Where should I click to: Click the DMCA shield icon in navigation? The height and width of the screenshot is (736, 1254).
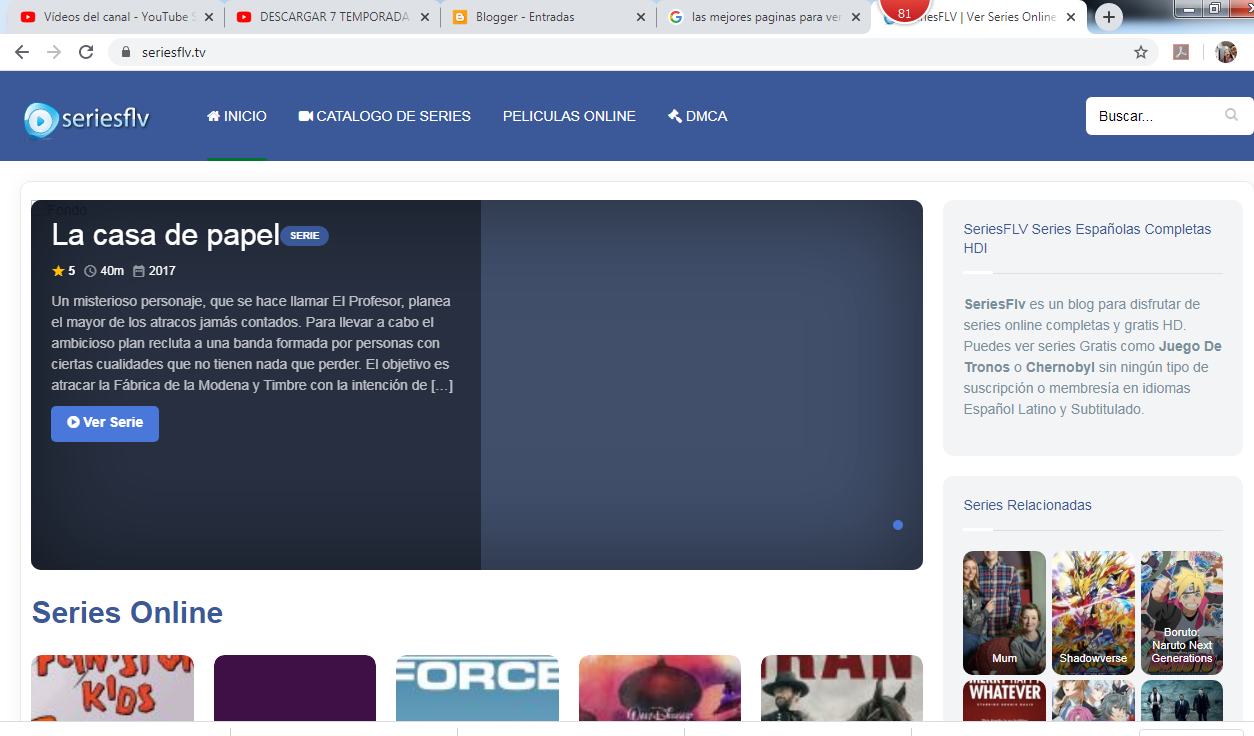pyautogui.click(x=674, y=115)
